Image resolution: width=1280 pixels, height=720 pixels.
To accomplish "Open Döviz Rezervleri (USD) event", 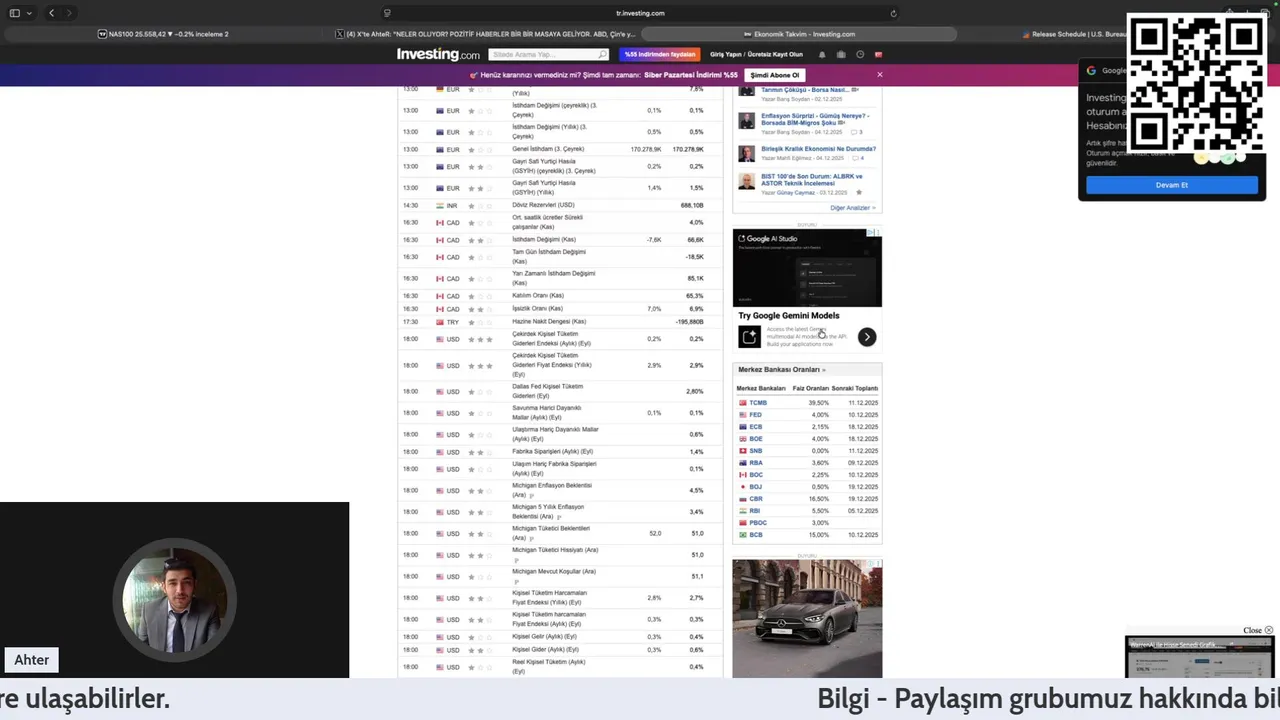I will 543,205.
